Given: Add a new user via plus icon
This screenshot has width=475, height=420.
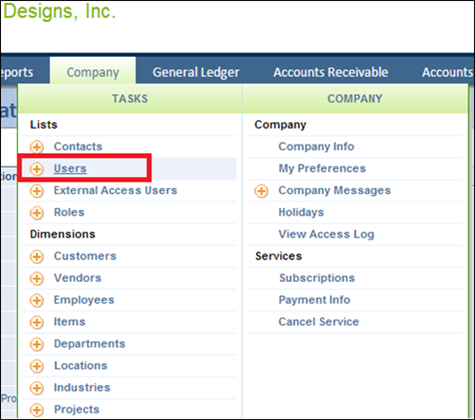Looking at the screenshot, I should 37,169.
